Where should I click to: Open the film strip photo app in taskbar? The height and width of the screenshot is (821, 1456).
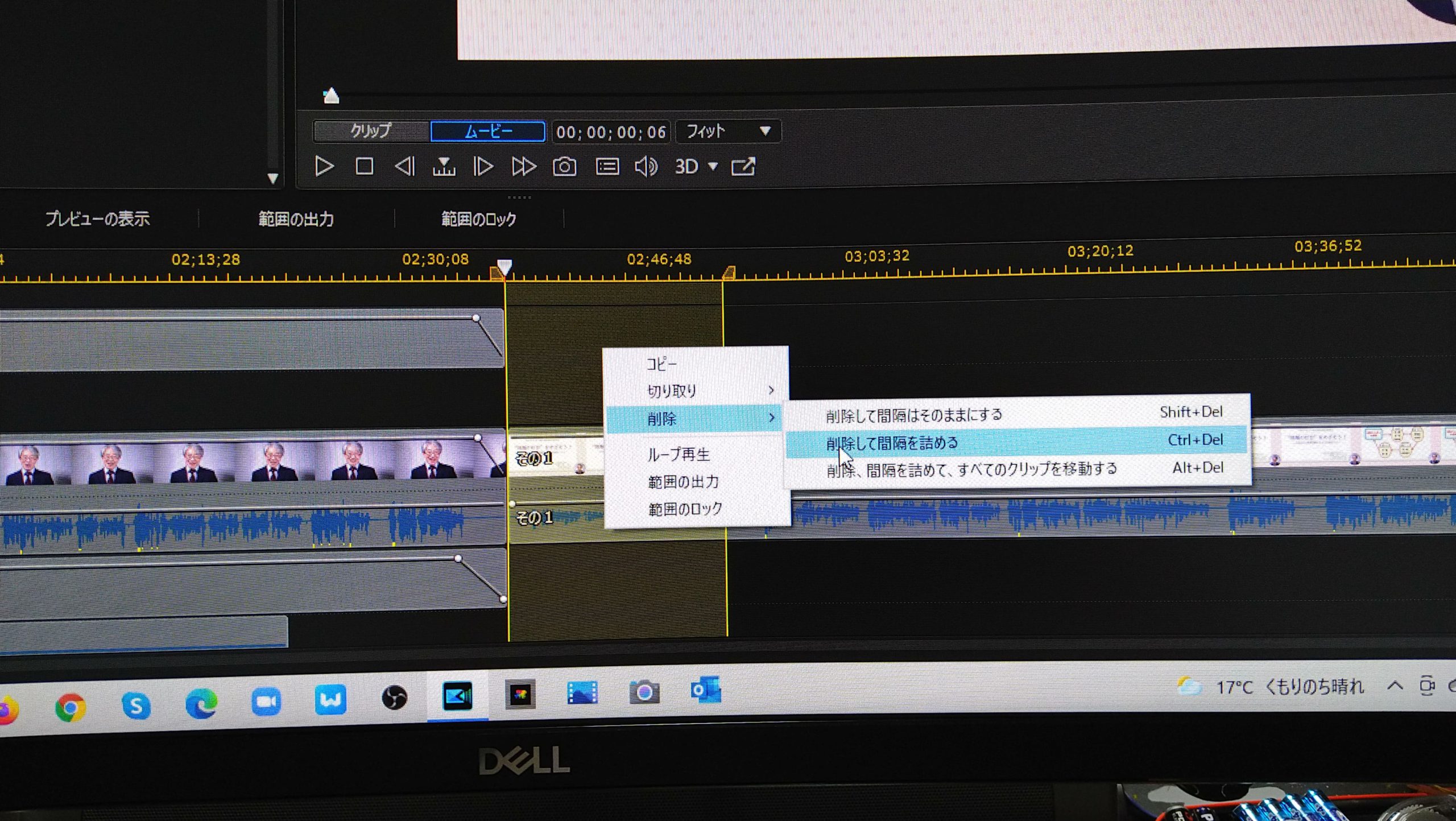click(582, 693)
